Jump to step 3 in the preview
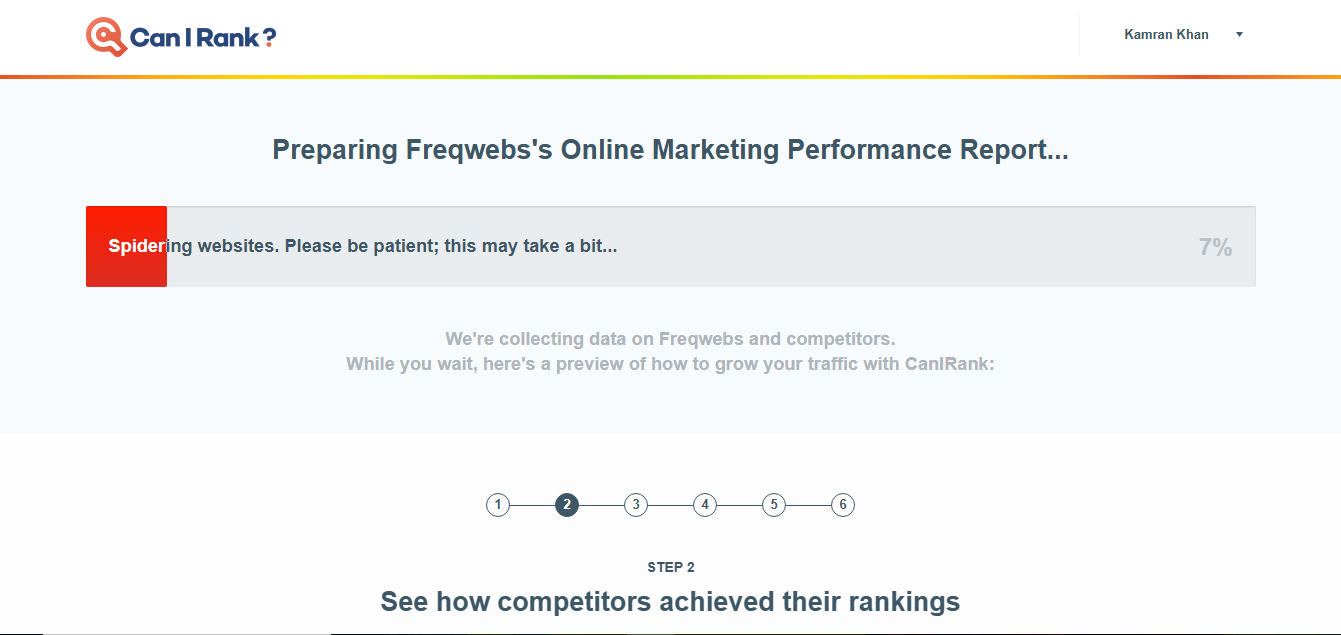 click(636, 505)
